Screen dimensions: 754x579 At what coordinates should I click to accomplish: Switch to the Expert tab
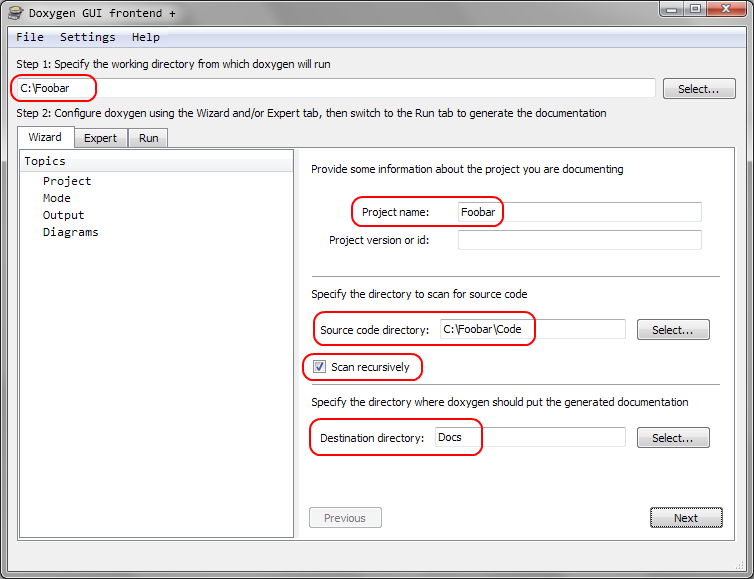click(x=101, y=138)
